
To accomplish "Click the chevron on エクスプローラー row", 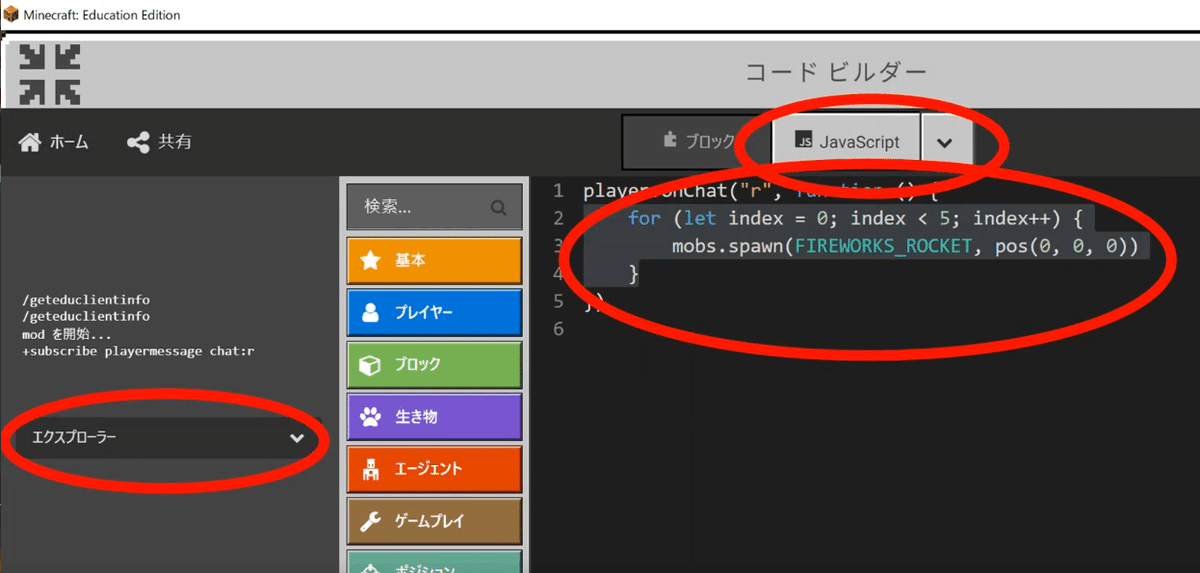I will click(296, 438).
